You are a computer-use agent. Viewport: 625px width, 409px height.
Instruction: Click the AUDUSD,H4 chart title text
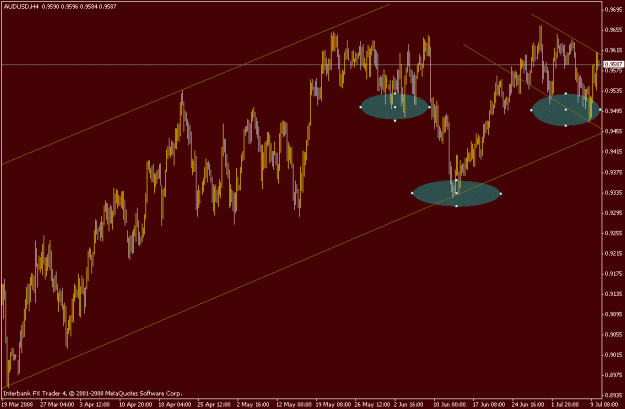21,7
